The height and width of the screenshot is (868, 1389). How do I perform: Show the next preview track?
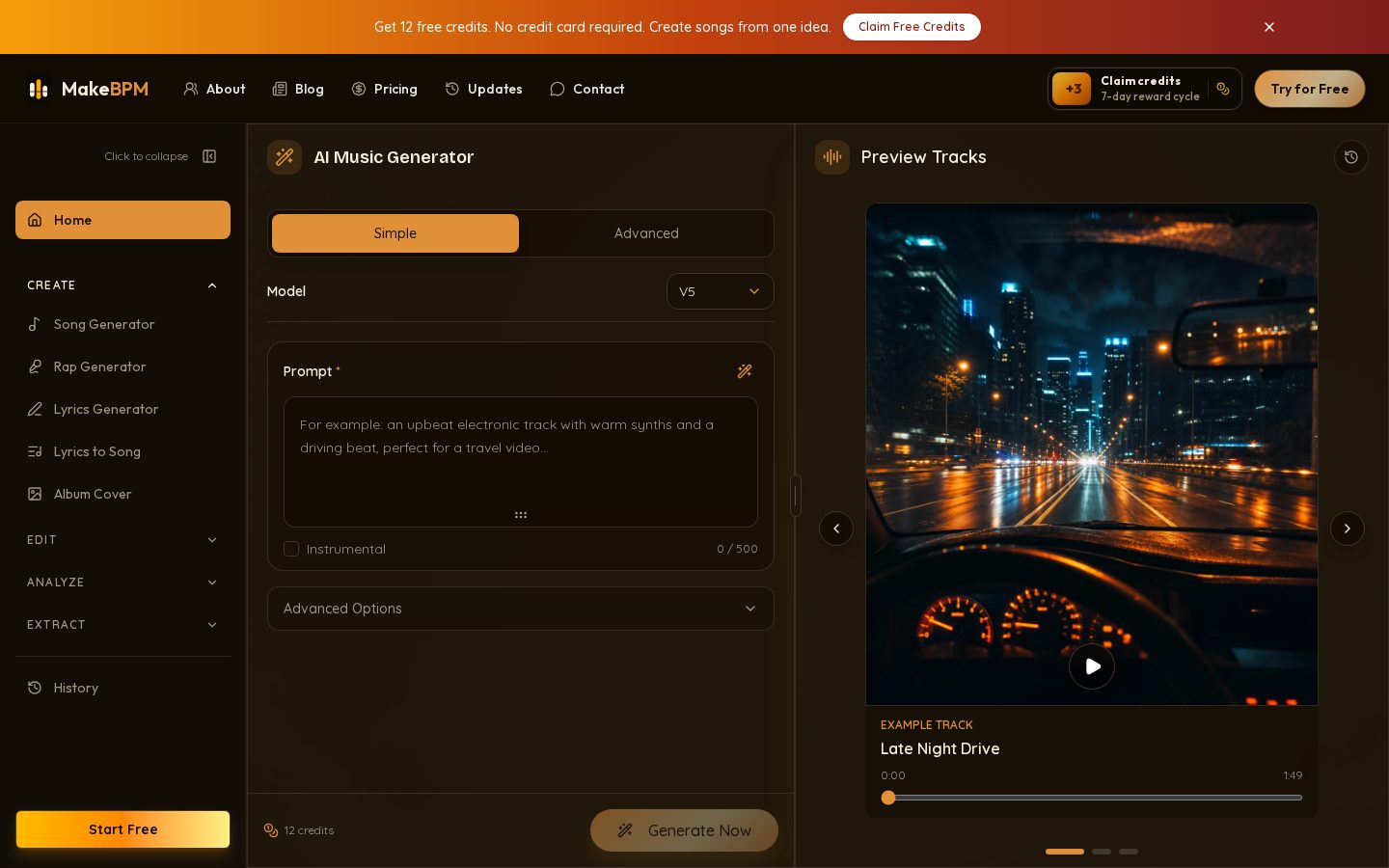tap(1348, 529)
